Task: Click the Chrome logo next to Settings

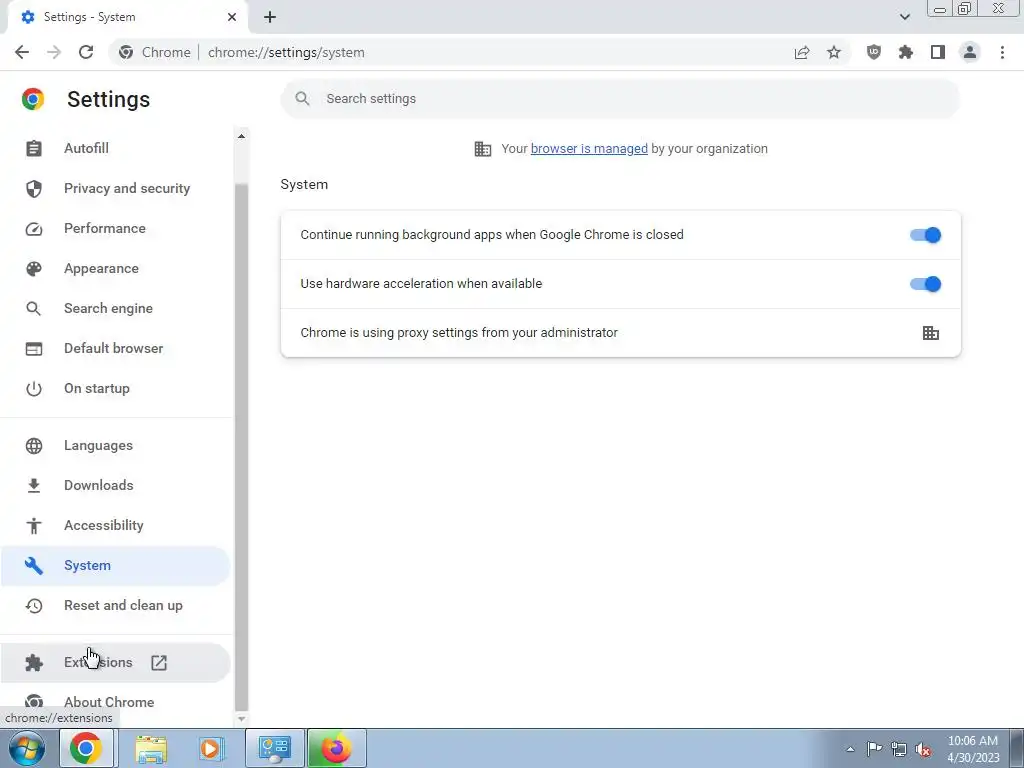Action: [33, 99]
